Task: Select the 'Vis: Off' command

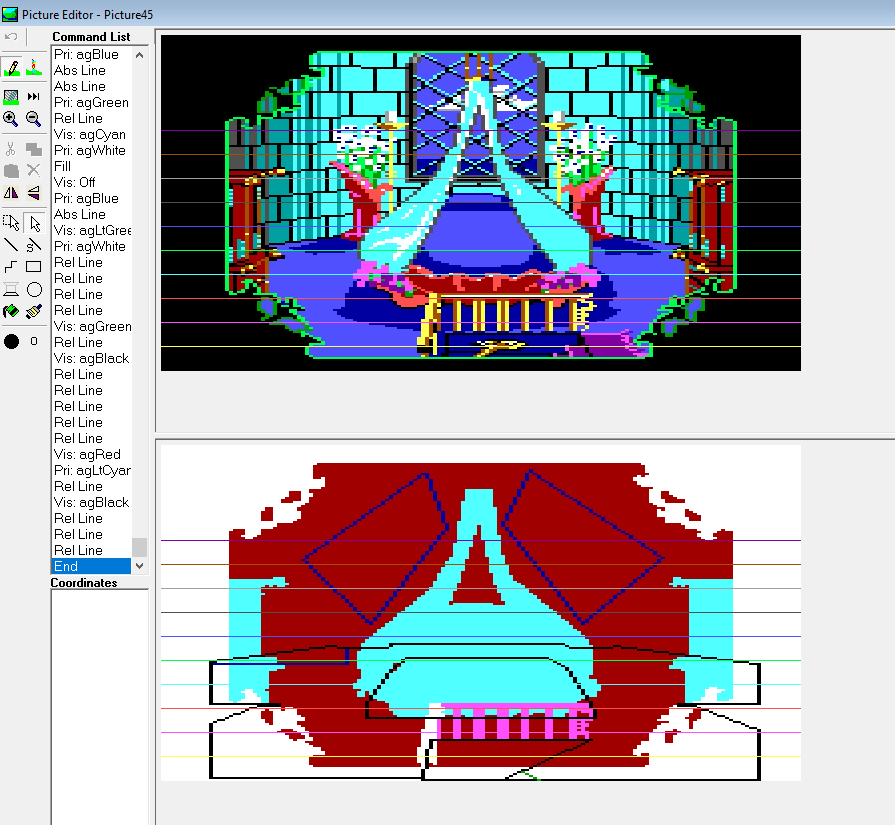Action: click(75, 183)
